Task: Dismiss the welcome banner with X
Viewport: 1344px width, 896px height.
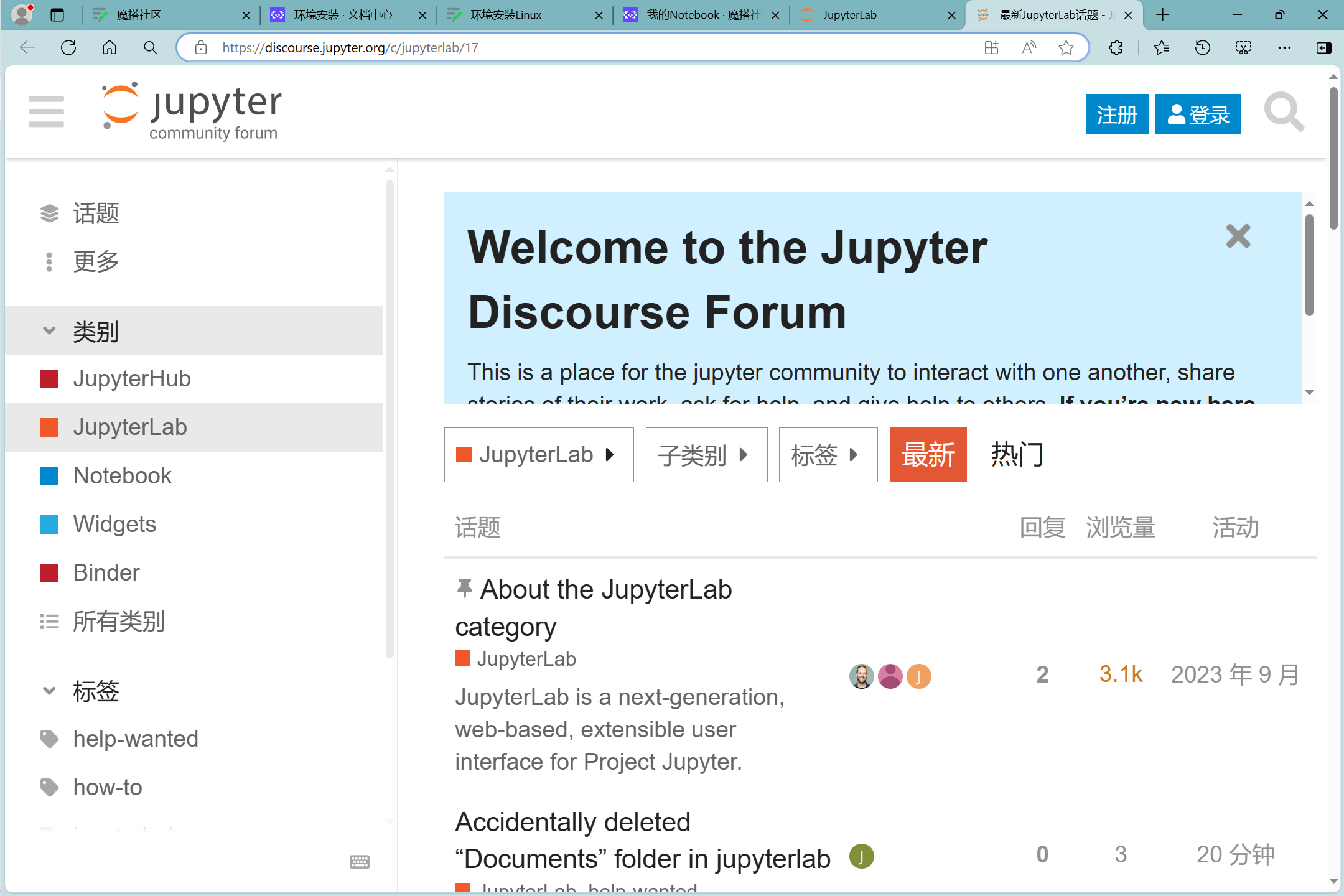Action: pyautogui.click(x=1238, y=236)
